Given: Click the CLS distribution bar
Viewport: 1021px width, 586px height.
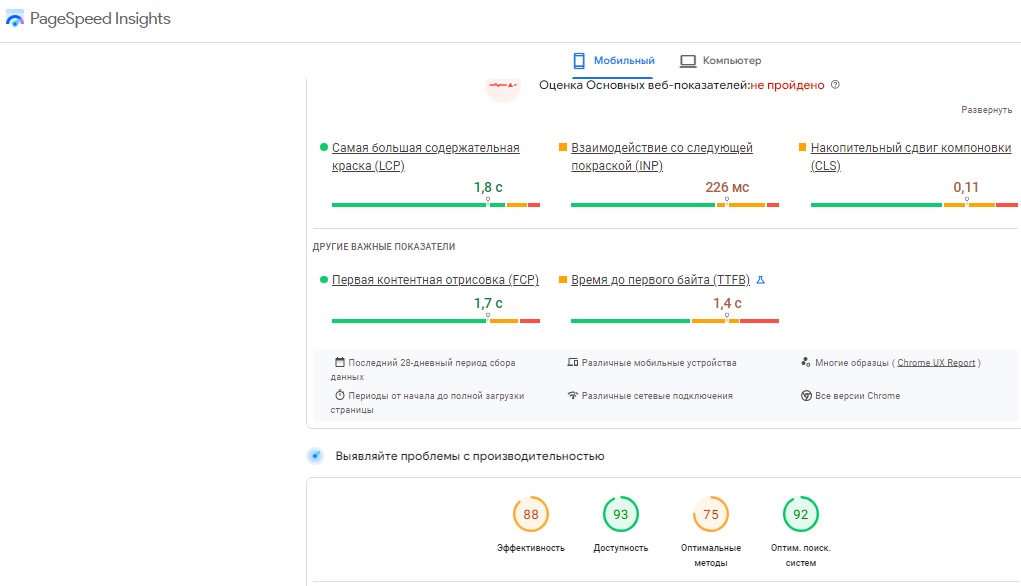Looking at the screenshot, I should point(914,204).
